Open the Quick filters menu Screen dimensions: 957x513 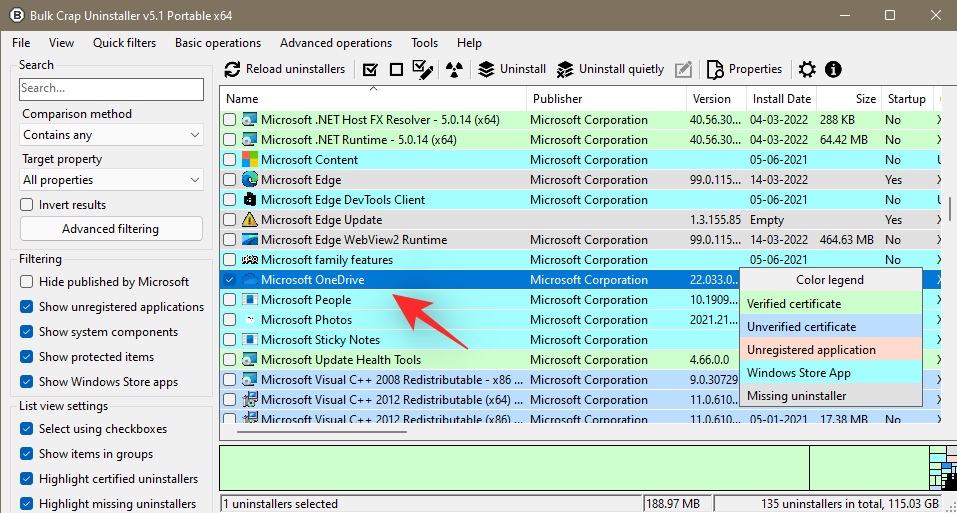tap(124, 43)
